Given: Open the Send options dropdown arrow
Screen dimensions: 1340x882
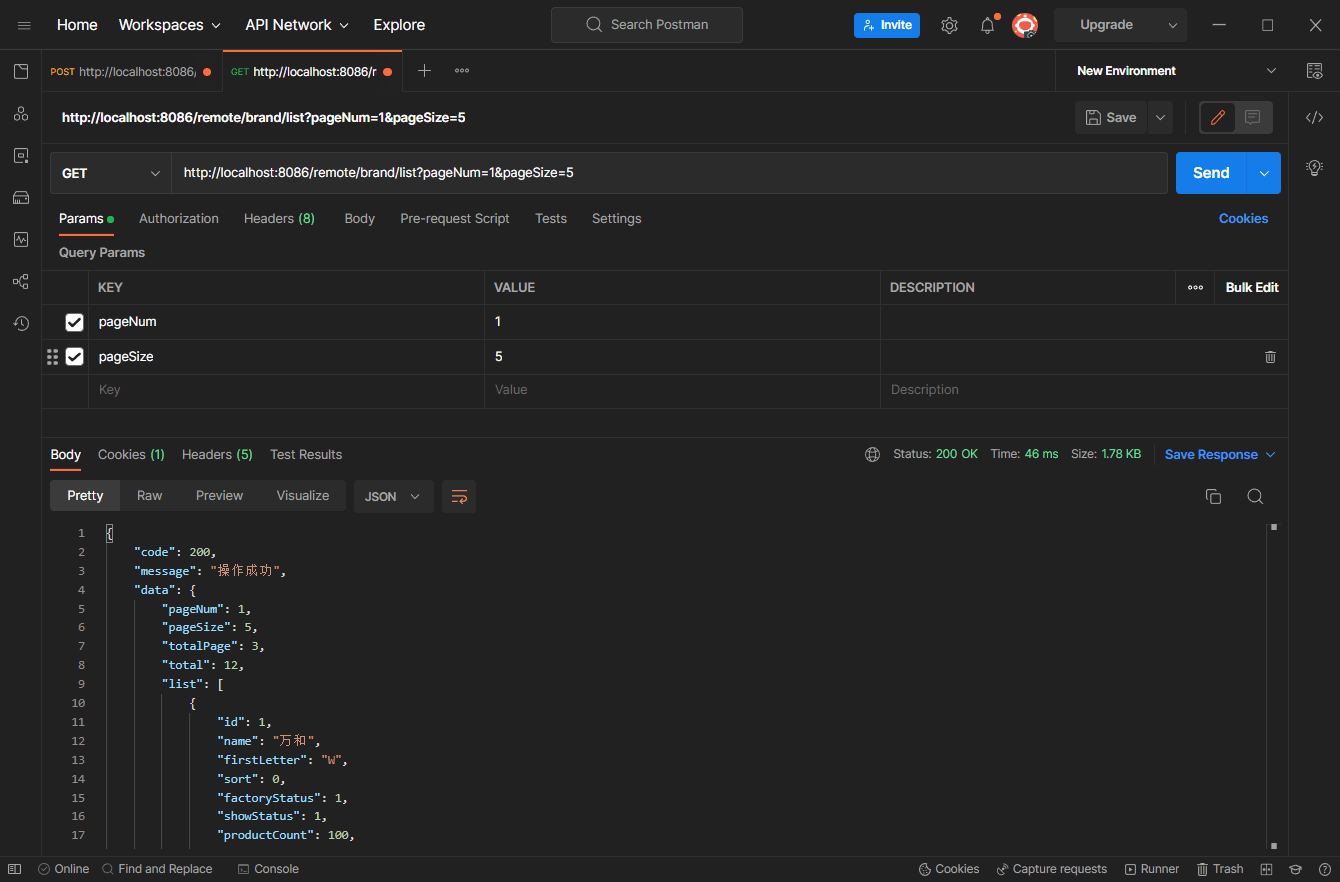Looking at the screenshot, I should (x=1263, y=173).
